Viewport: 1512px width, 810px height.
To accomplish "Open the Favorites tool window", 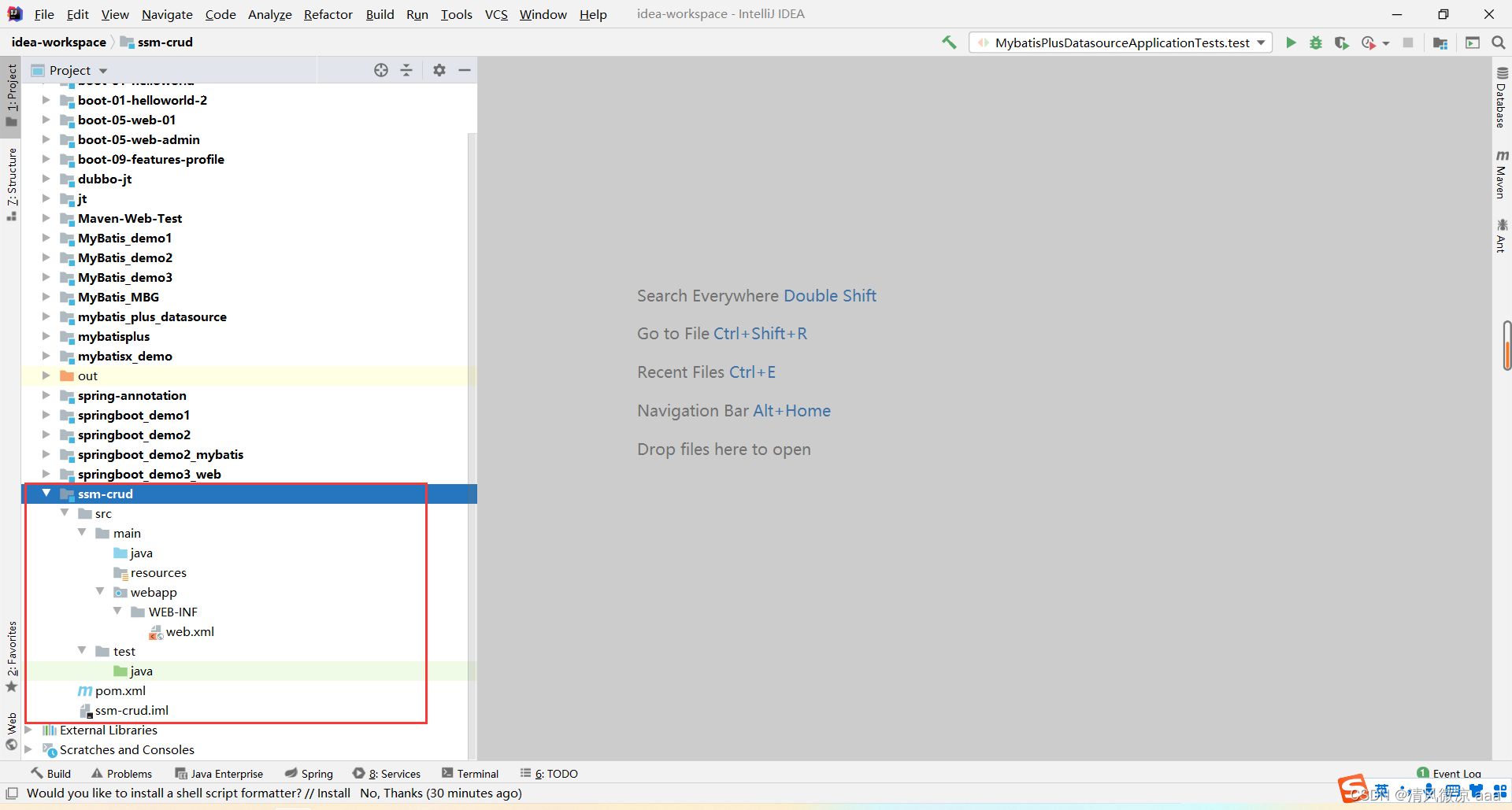I will coord(11,657).
